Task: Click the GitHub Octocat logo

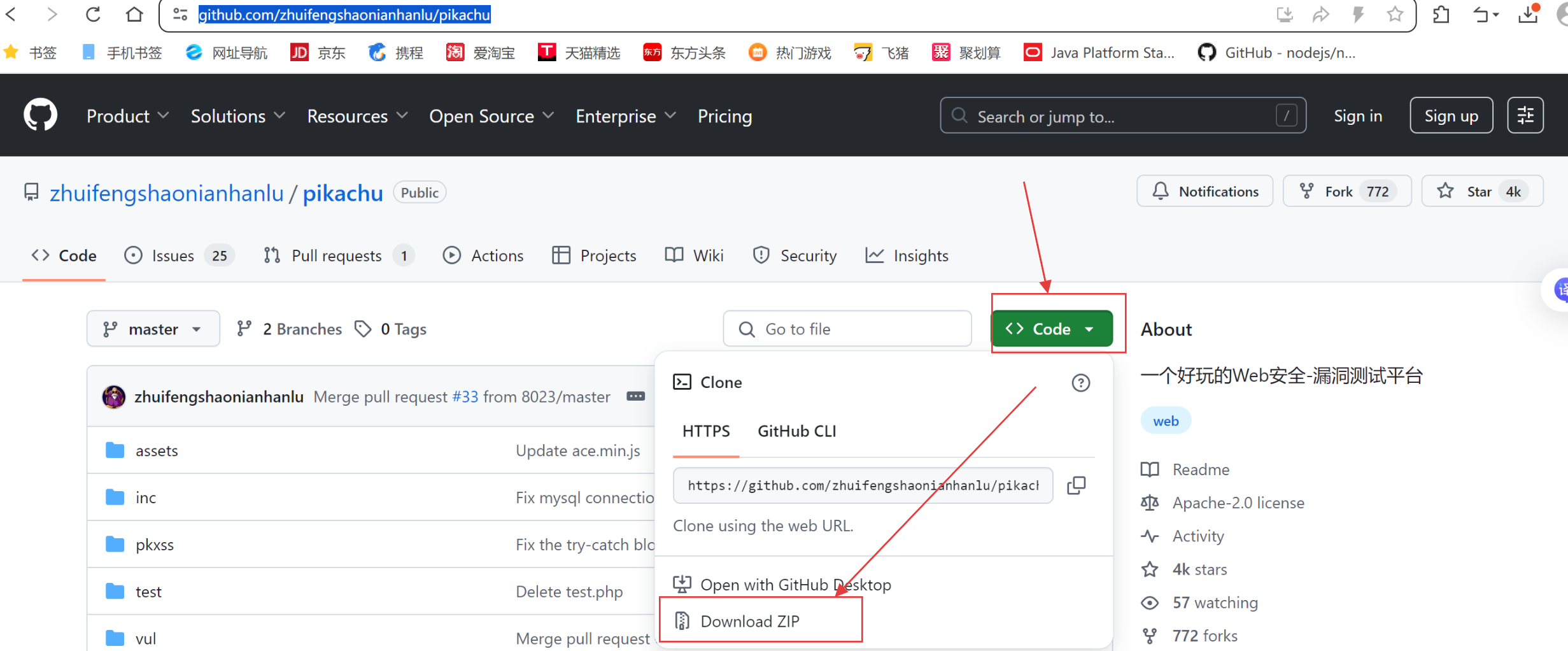Action: (x=41, y=115)
